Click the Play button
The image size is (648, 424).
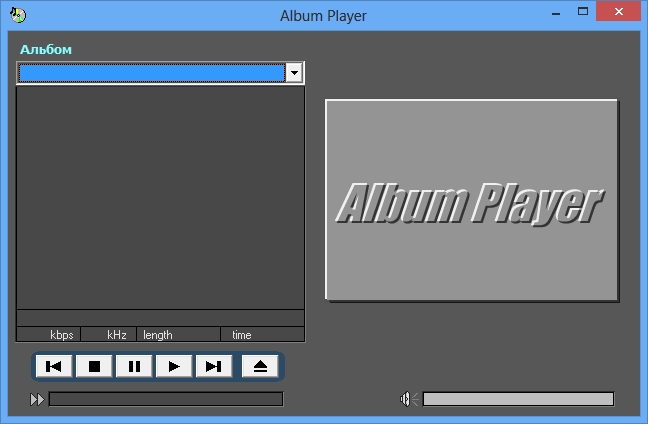coord(174,367)
